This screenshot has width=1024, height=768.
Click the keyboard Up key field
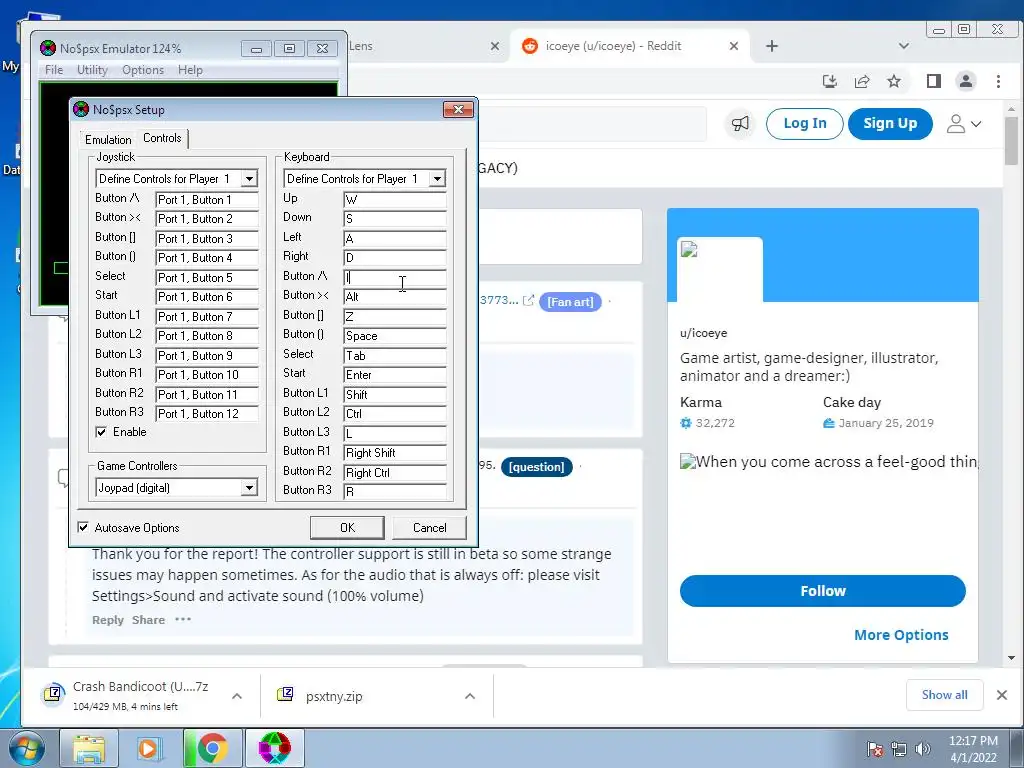click(395, 199)
